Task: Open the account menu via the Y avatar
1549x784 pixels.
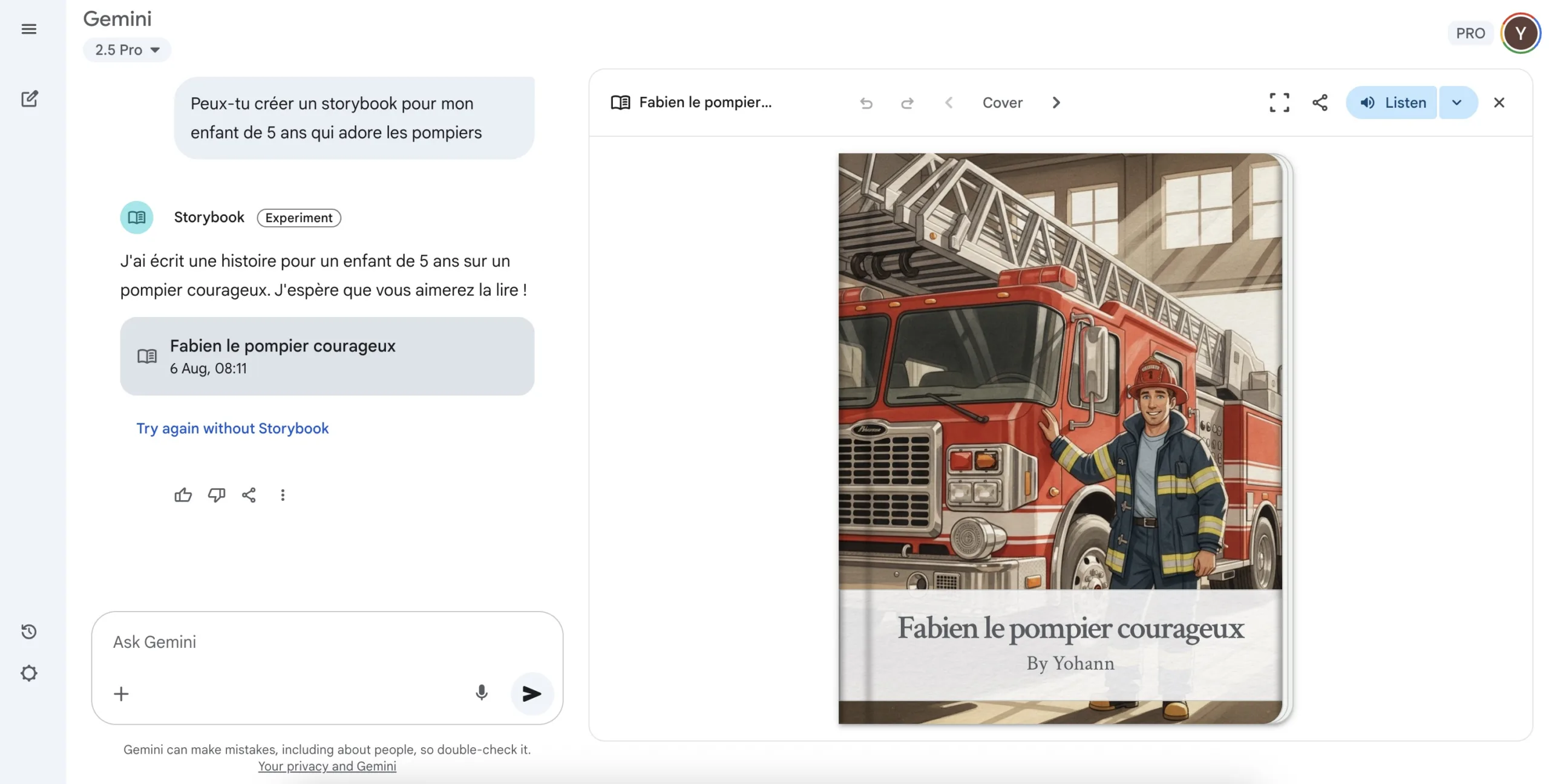Action: click(x=1521, y=33)
